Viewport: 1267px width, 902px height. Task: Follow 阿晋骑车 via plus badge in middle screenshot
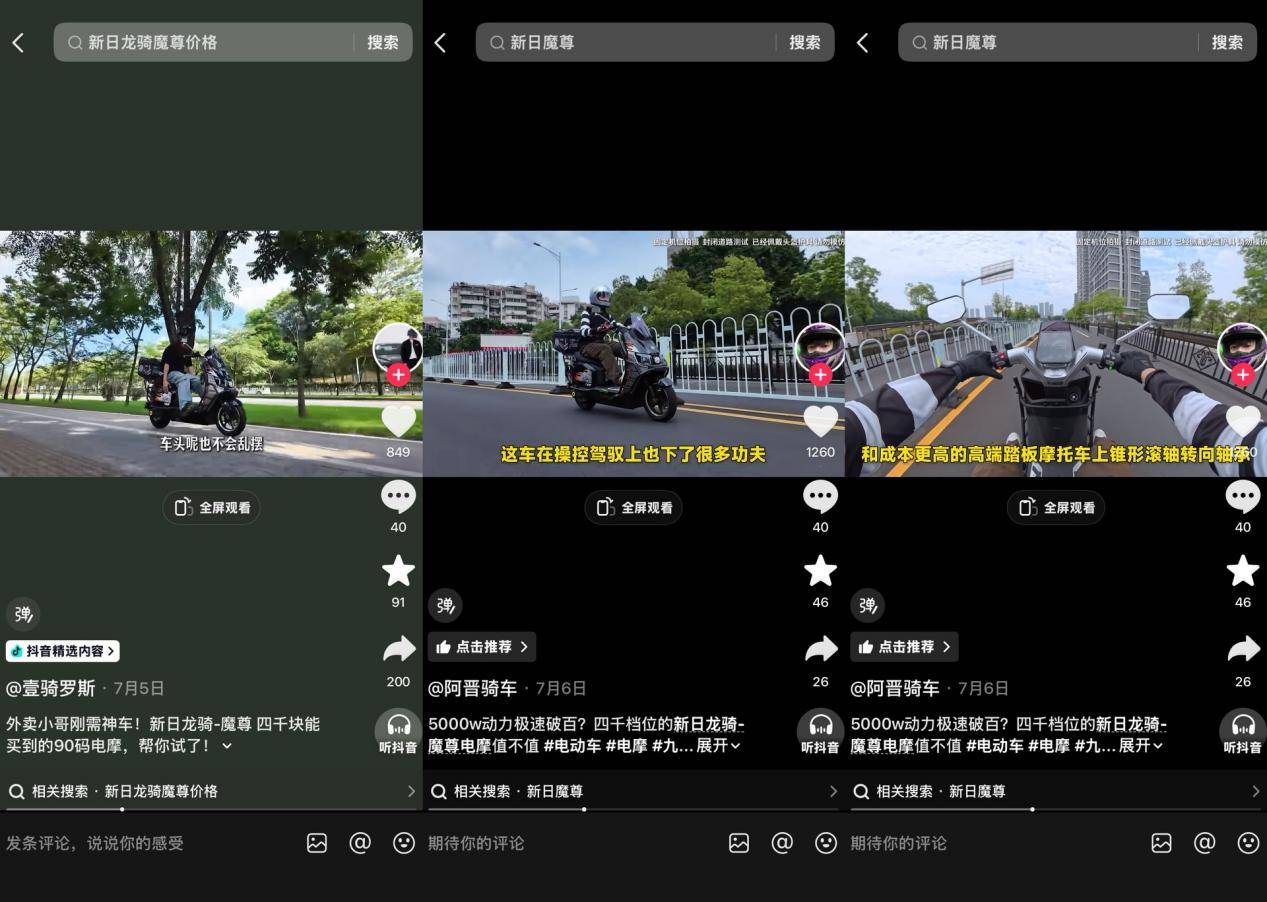point(820,374)
